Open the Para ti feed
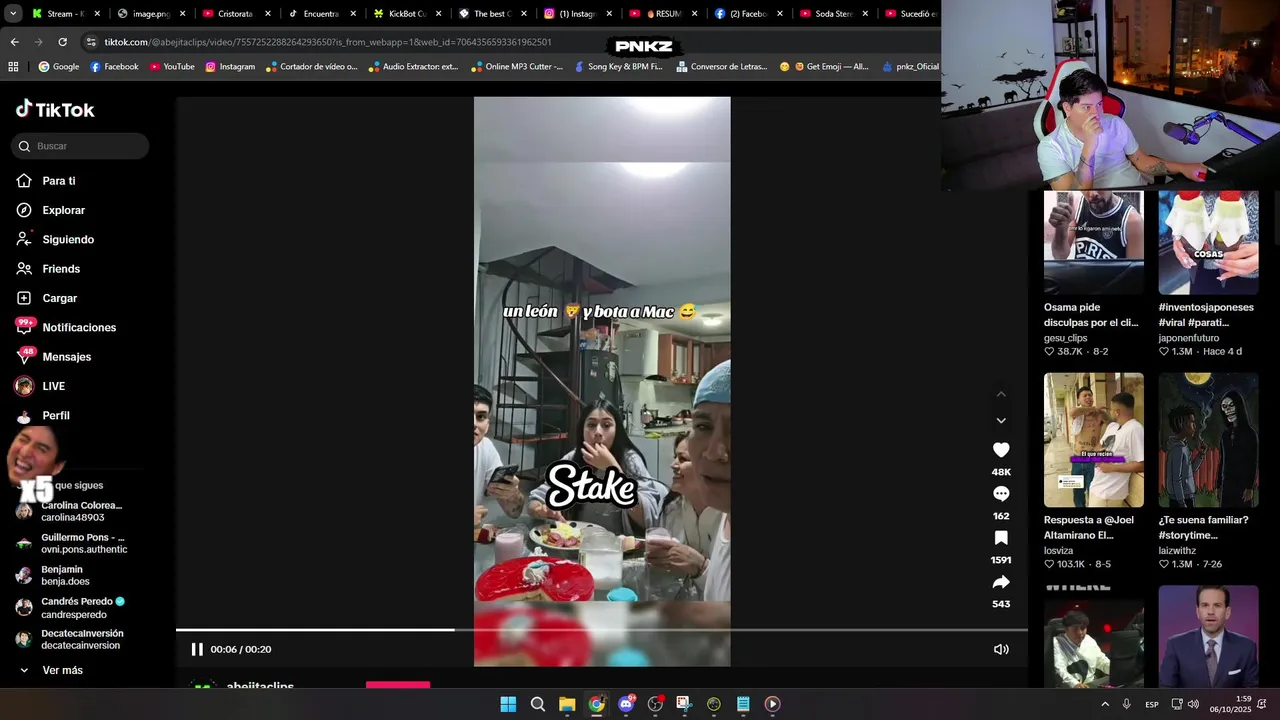 [x=46, y=181]
